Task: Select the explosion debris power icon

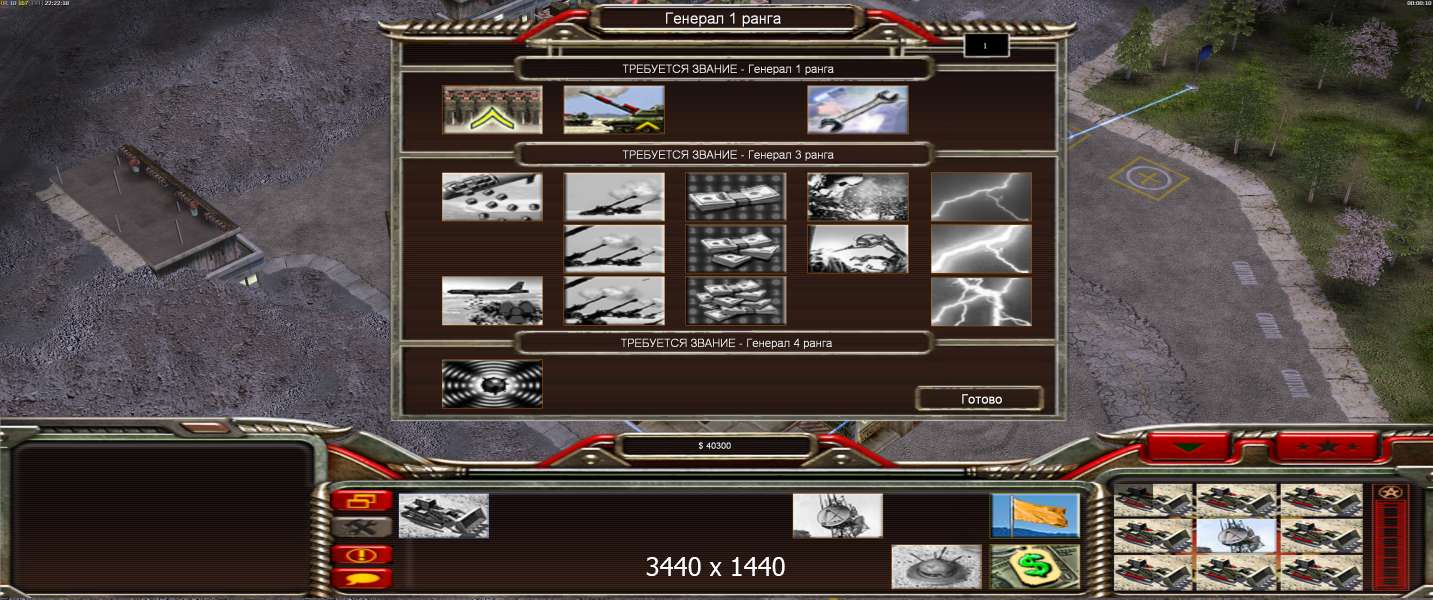Action: (858, 197)
